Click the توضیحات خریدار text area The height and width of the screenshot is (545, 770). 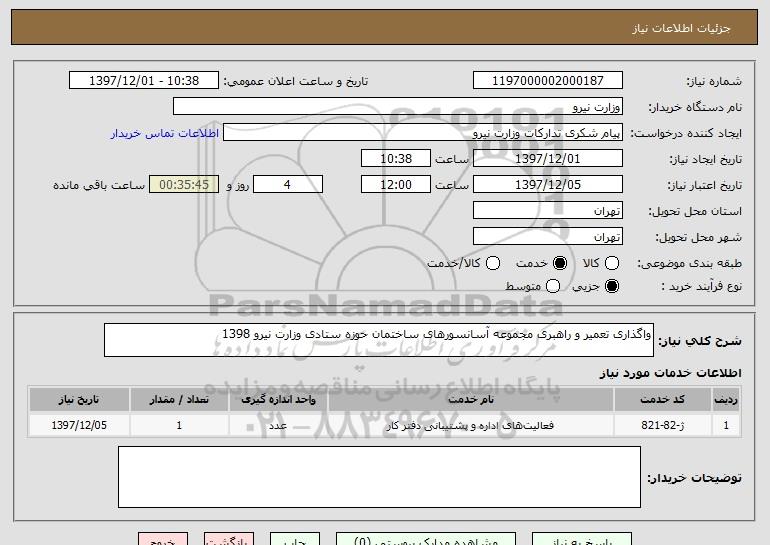pyautogui.click(x=379, y=477)
